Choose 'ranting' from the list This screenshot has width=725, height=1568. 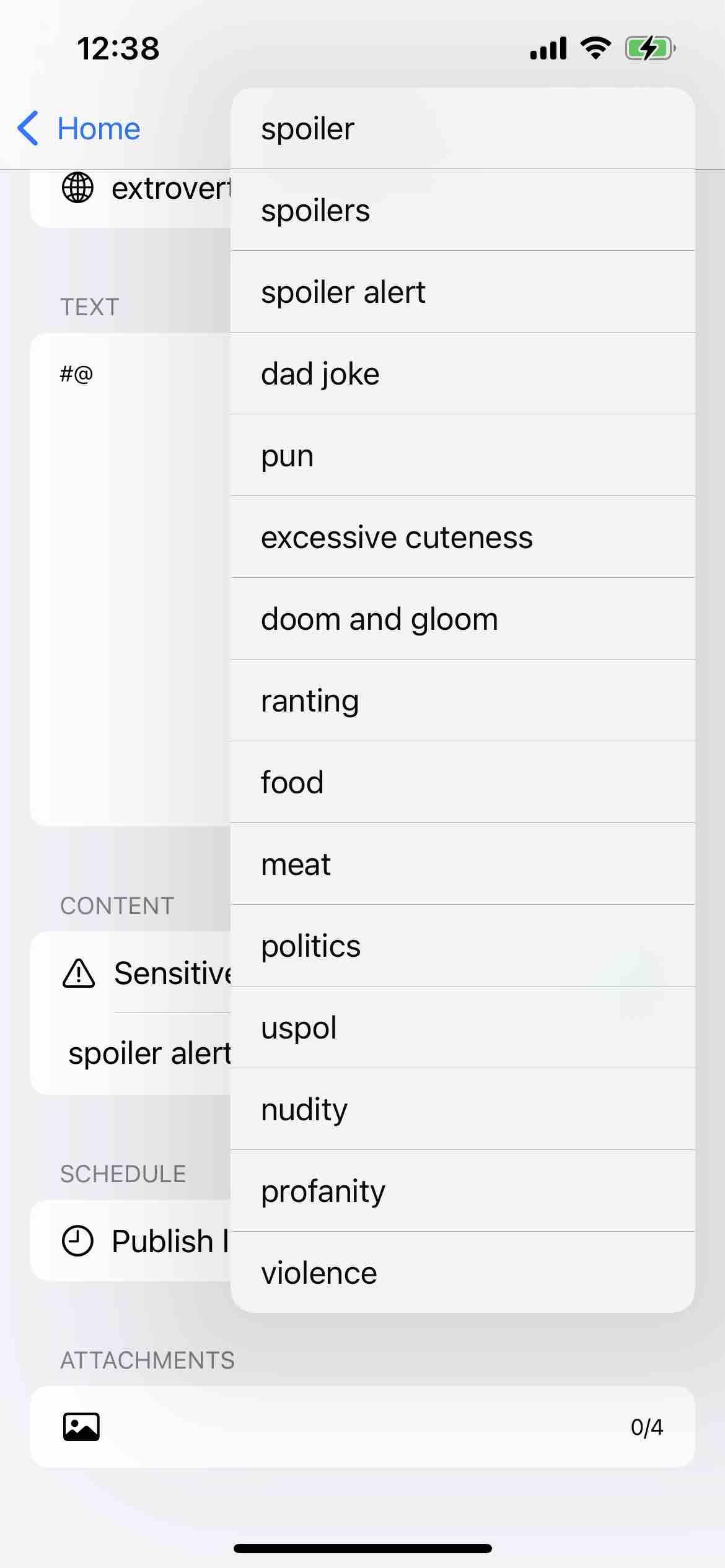pyautogui.click(x=462, y=701)
